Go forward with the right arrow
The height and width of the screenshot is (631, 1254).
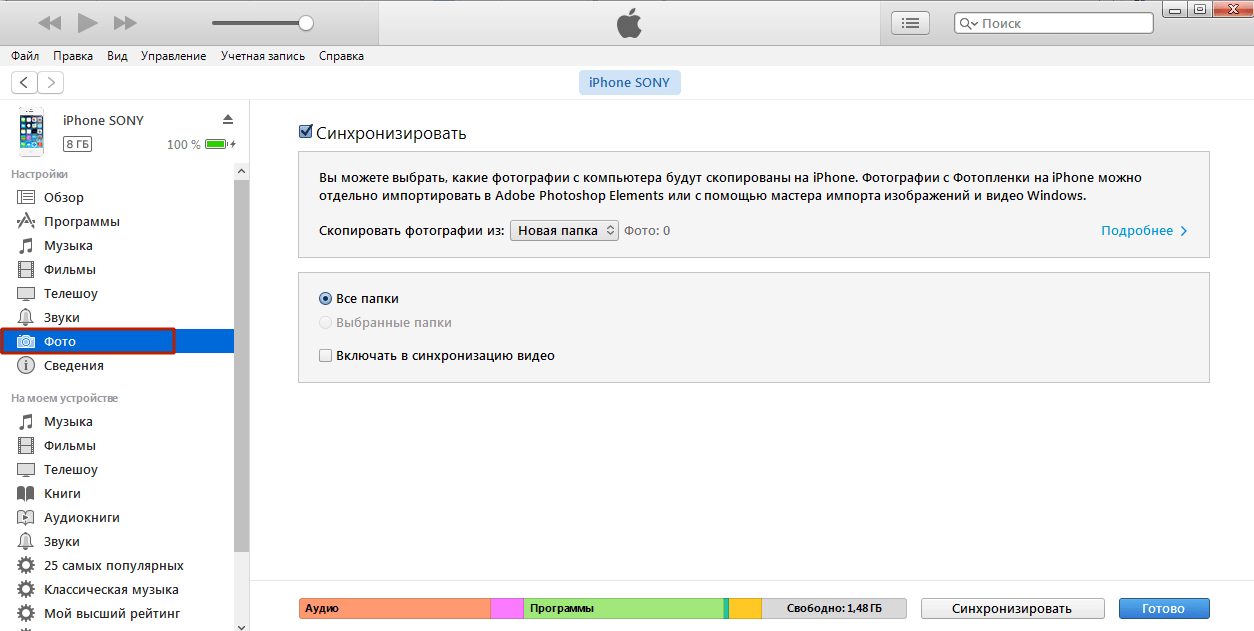click(x=50, y=83)
